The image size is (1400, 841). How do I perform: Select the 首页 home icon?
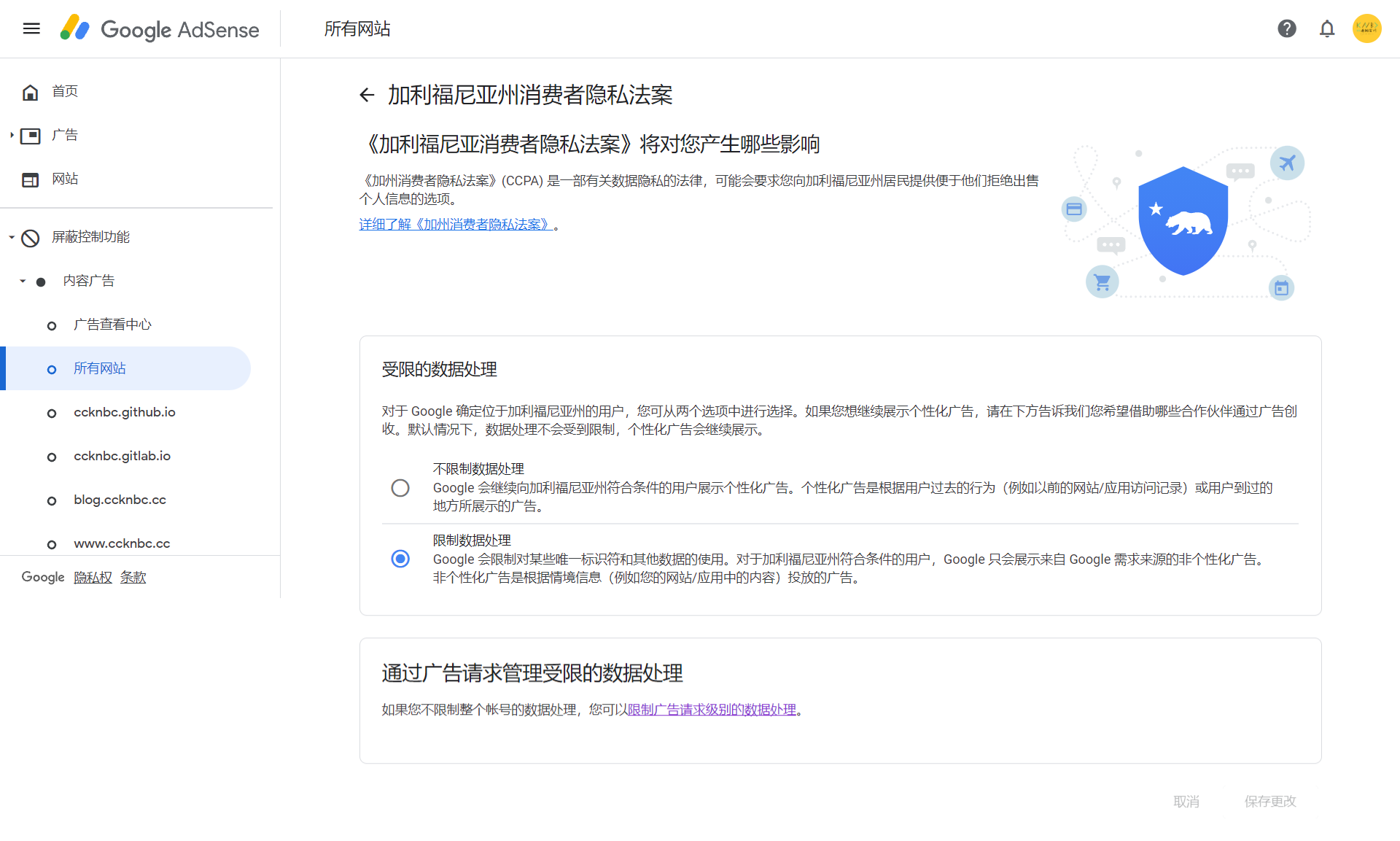(30, 91)
